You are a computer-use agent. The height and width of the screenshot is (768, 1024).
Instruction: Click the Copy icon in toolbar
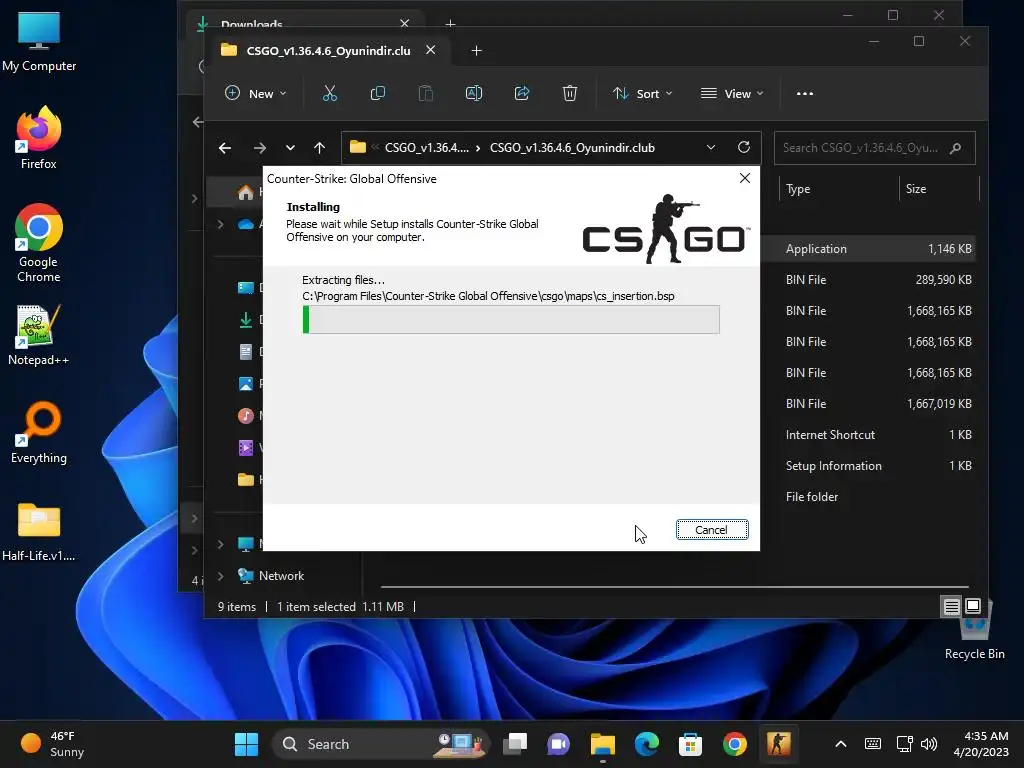pos(377,93)
